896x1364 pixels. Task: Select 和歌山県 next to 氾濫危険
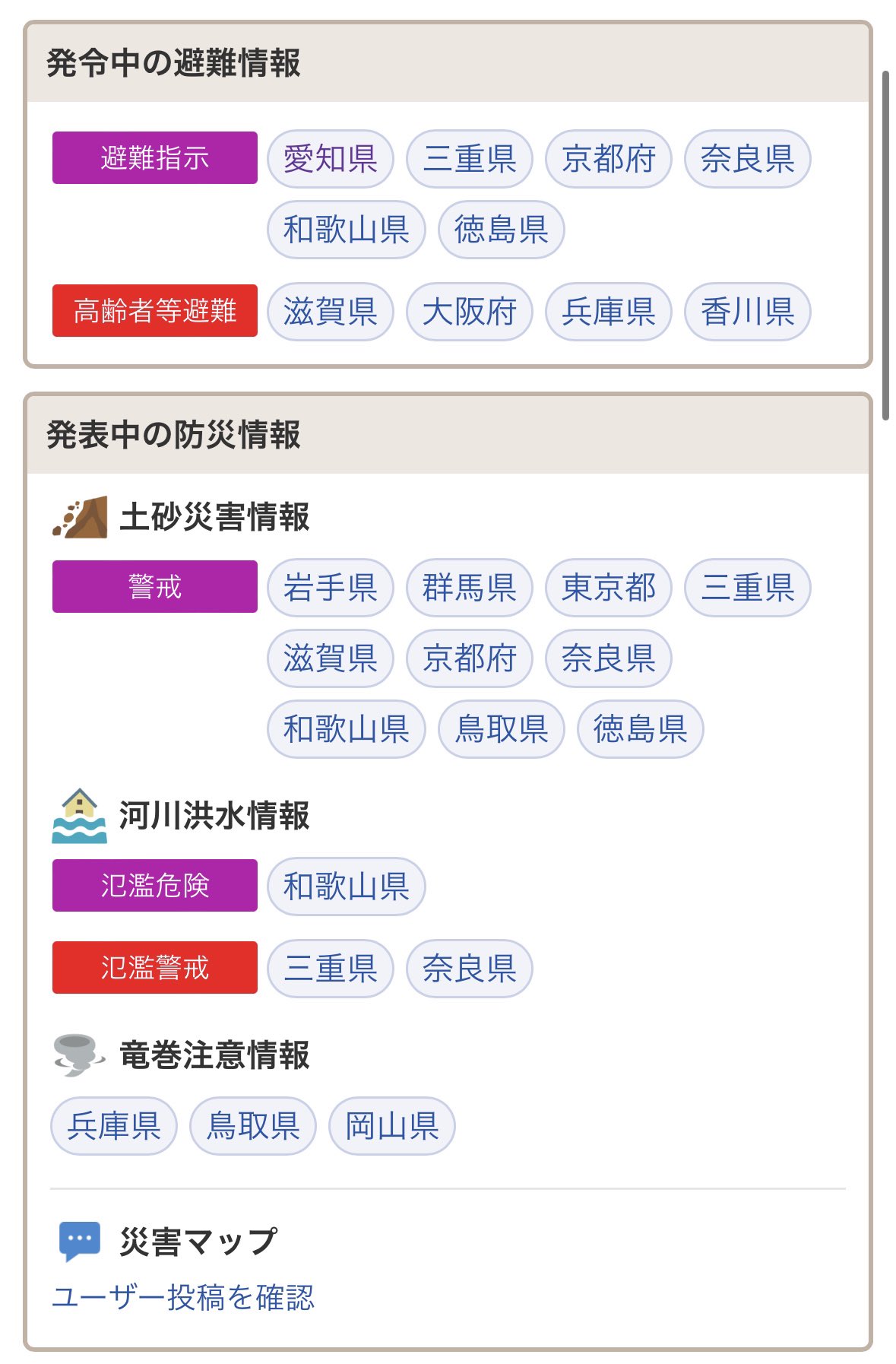(347, 887)
